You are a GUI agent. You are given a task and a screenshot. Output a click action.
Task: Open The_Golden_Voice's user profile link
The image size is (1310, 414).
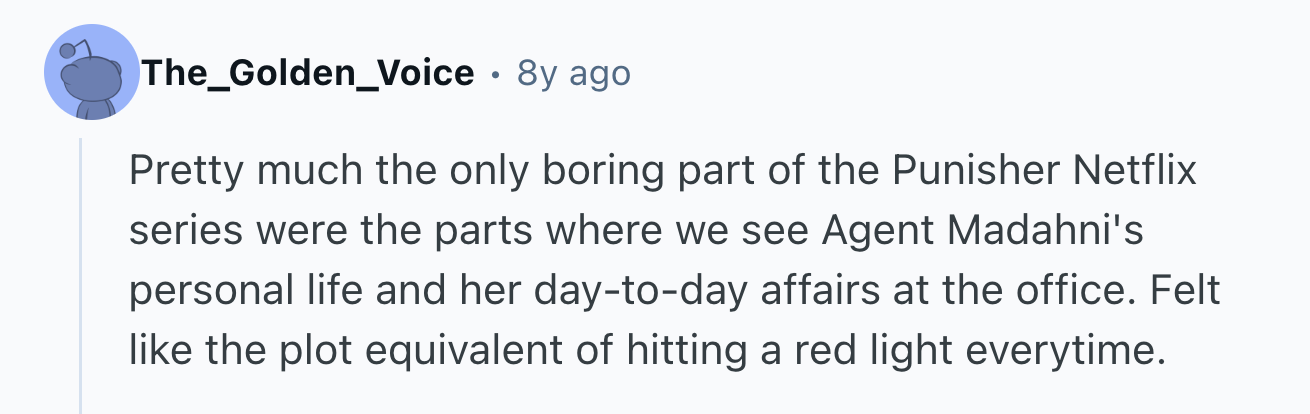pos(307,73)
